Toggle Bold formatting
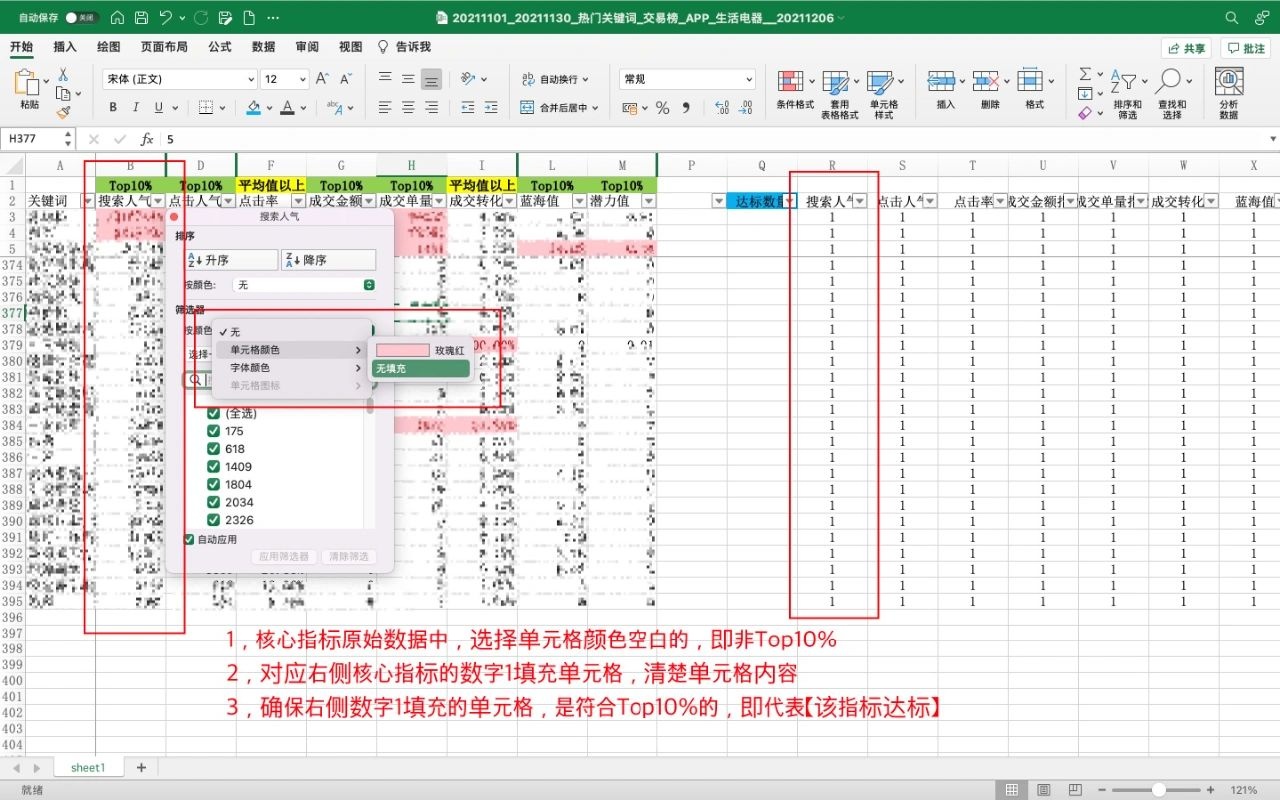 pyautogui.click(x=113, y=107)
